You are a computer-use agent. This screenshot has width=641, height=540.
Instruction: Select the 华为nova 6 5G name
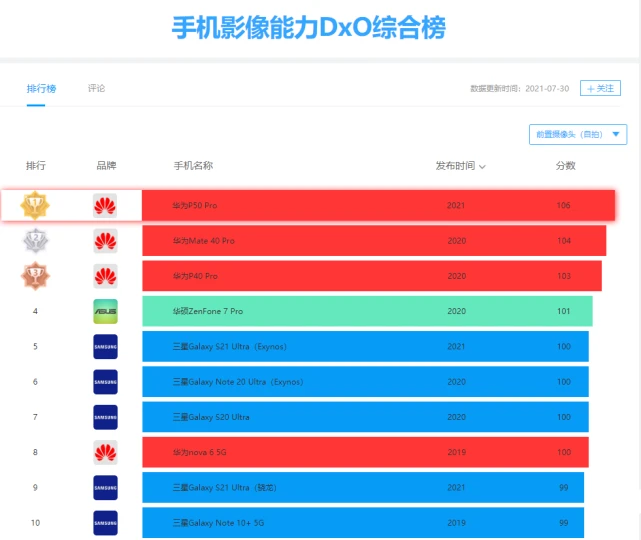[199, 452]
